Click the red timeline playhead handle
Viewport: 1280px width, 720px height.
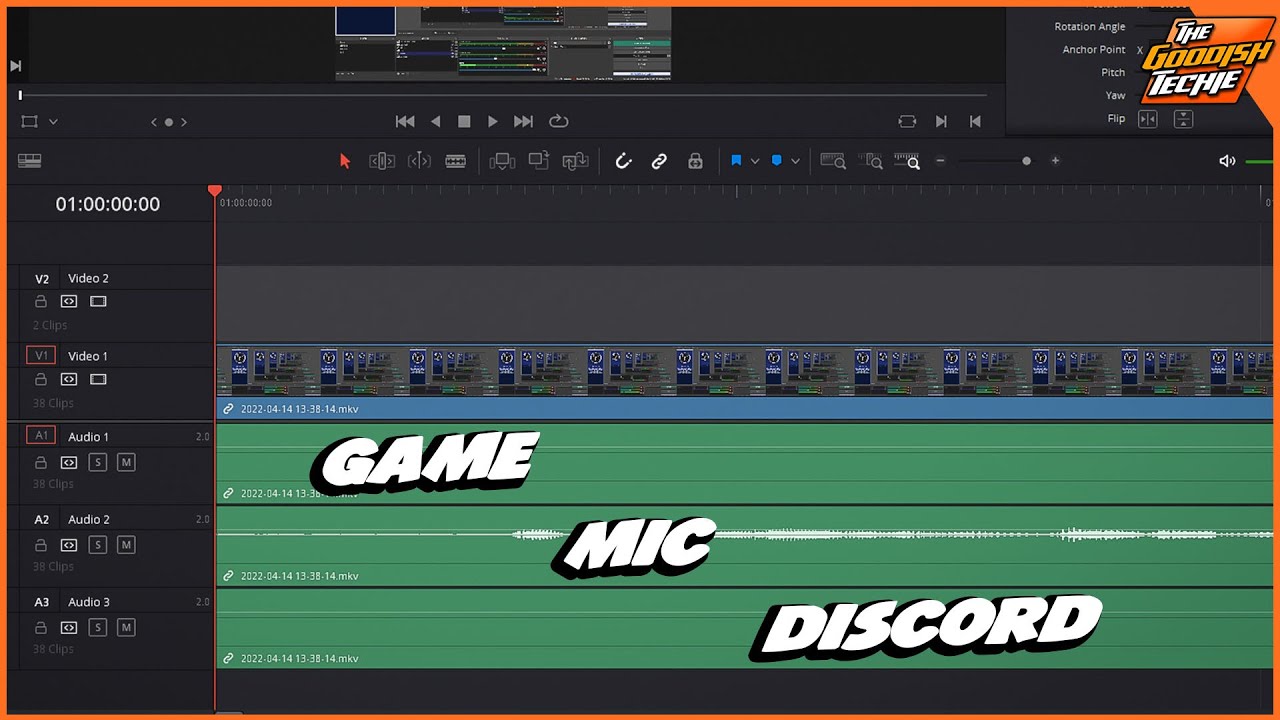[215, 190]
